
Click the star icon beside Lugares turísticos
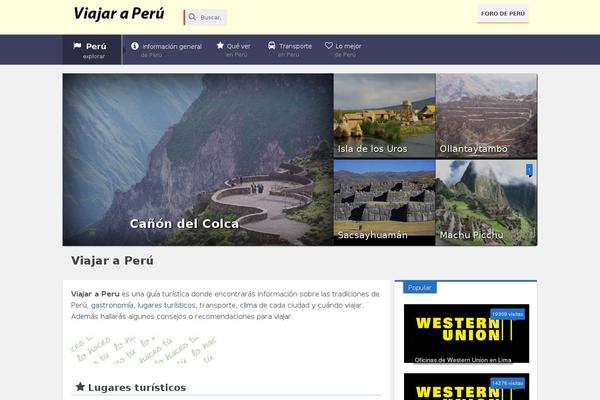click(x=80, y=387)
